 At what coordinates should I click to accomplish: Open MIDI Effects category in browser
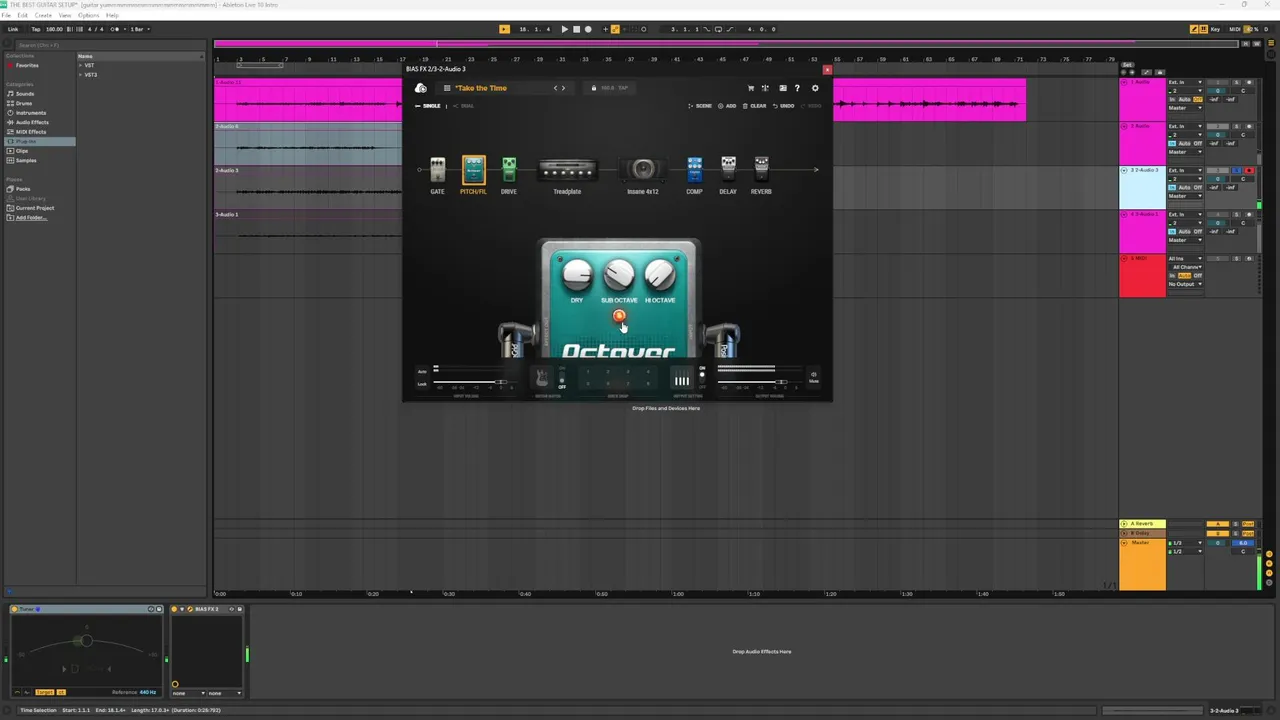point(30,132)
